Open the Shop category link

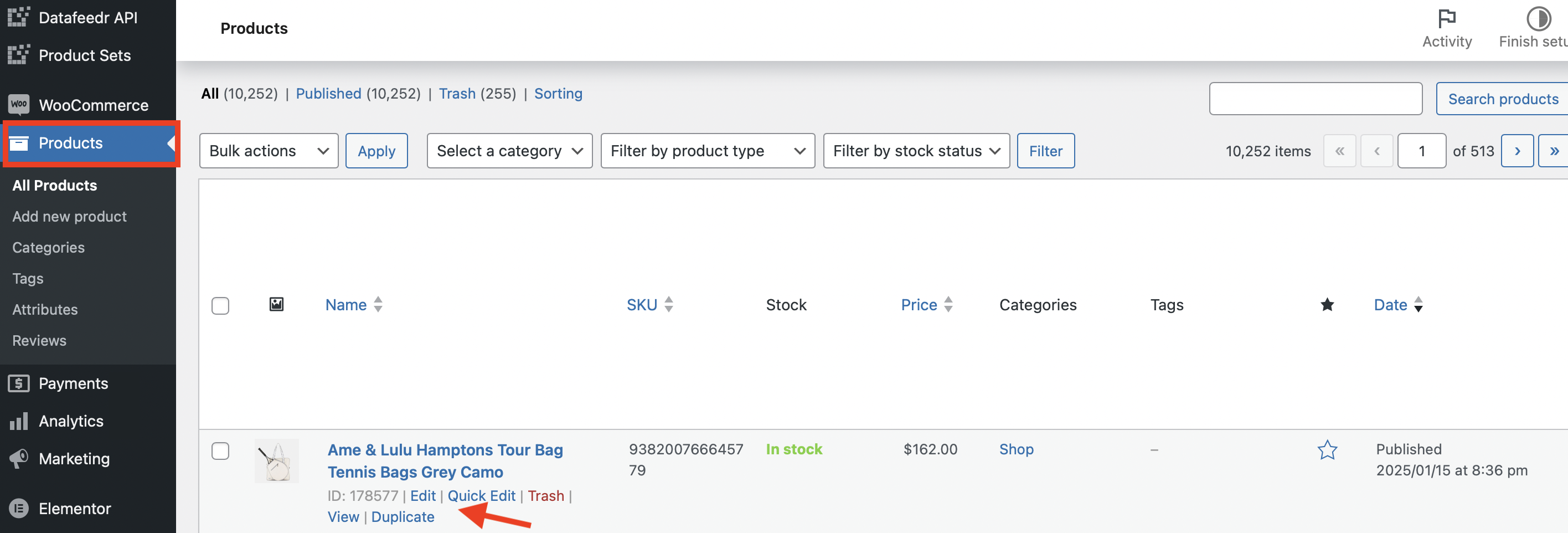pos(1016,449)
